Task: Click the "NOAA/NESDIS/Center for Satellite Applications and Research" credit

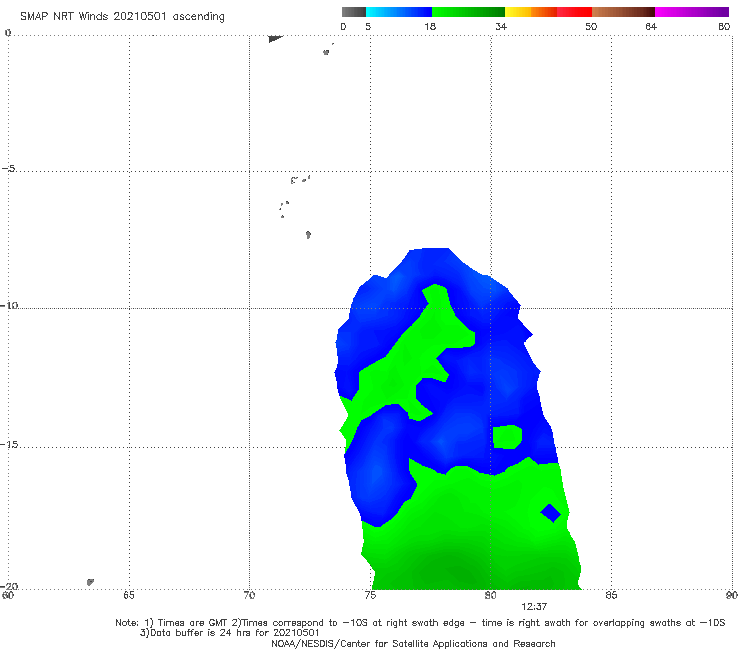Action: pyautogui.click(x=413, y=643)
